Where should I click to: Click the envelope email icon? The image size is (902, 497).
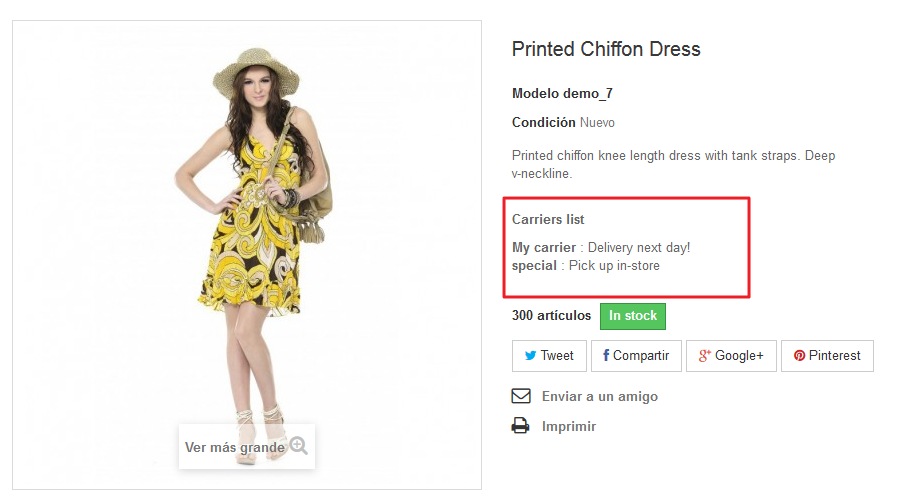[x=521, y=396]
